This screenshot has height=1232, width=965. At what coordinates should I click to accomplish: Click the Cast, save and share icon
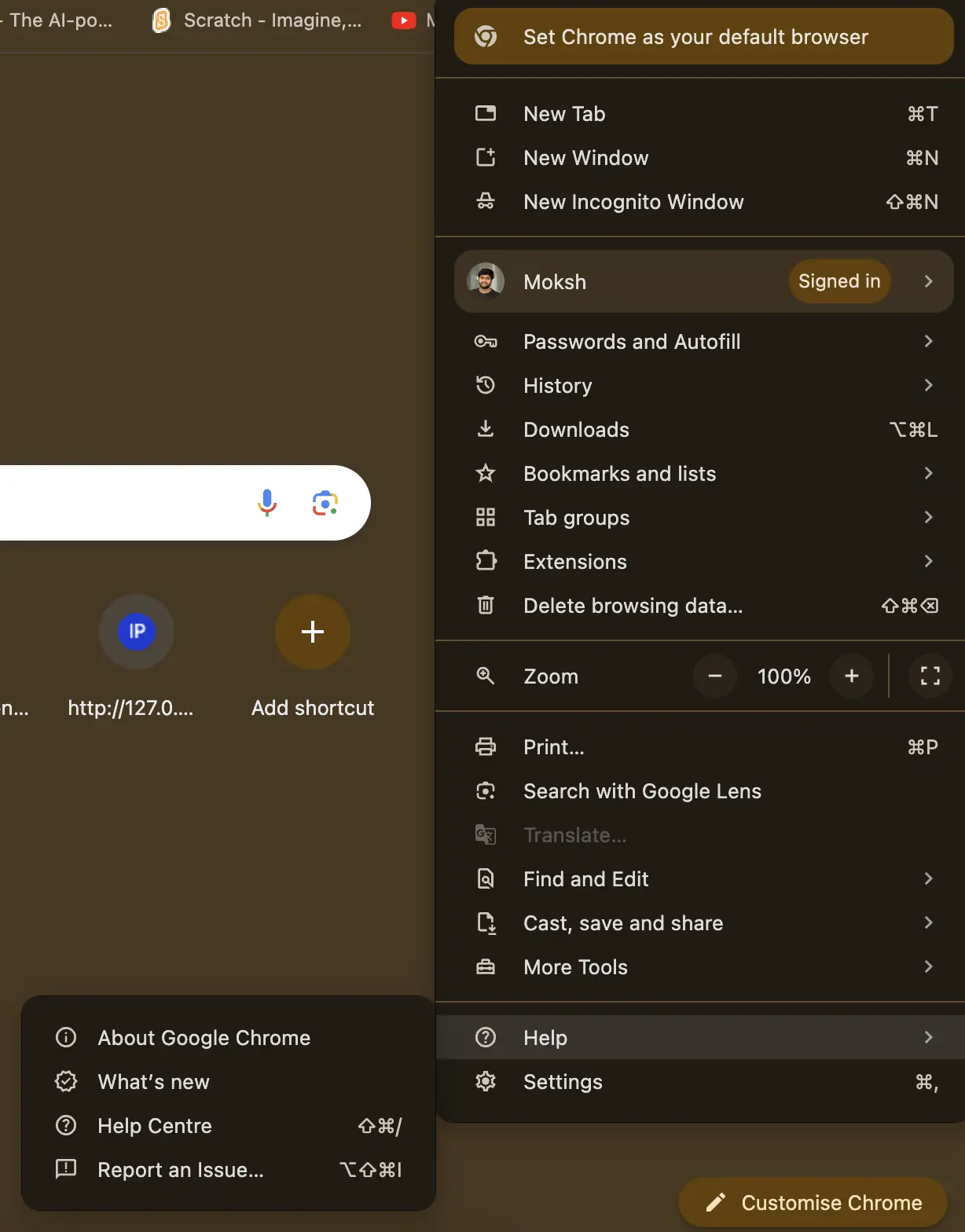click(x=486, y=923)
